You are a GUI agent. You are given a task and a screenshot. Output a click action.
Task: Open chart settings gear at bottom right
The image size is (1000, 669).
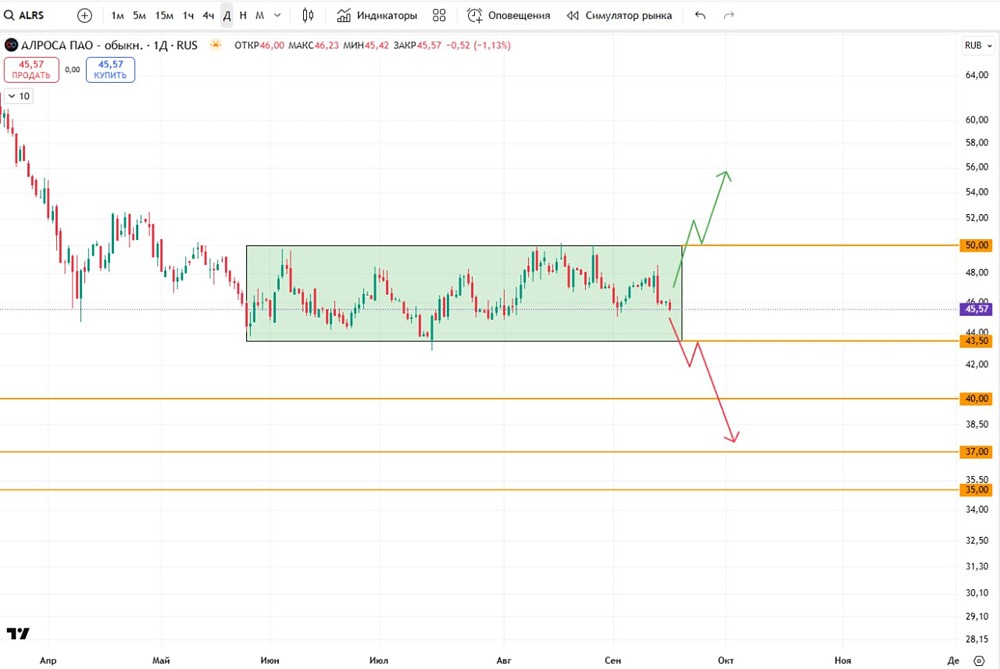[x=979, y=661]
